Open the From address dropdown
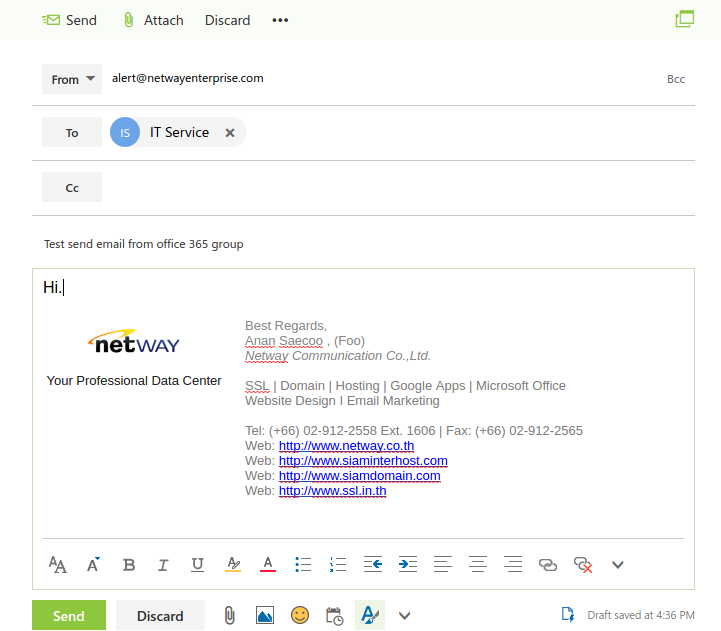Image resolution: width=721 pixels, height=631 pixels. coord(72,79)
